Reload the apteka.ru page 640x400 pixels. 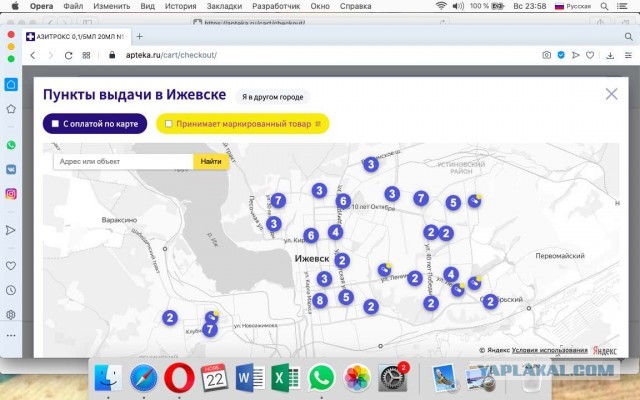click(68, 55)
